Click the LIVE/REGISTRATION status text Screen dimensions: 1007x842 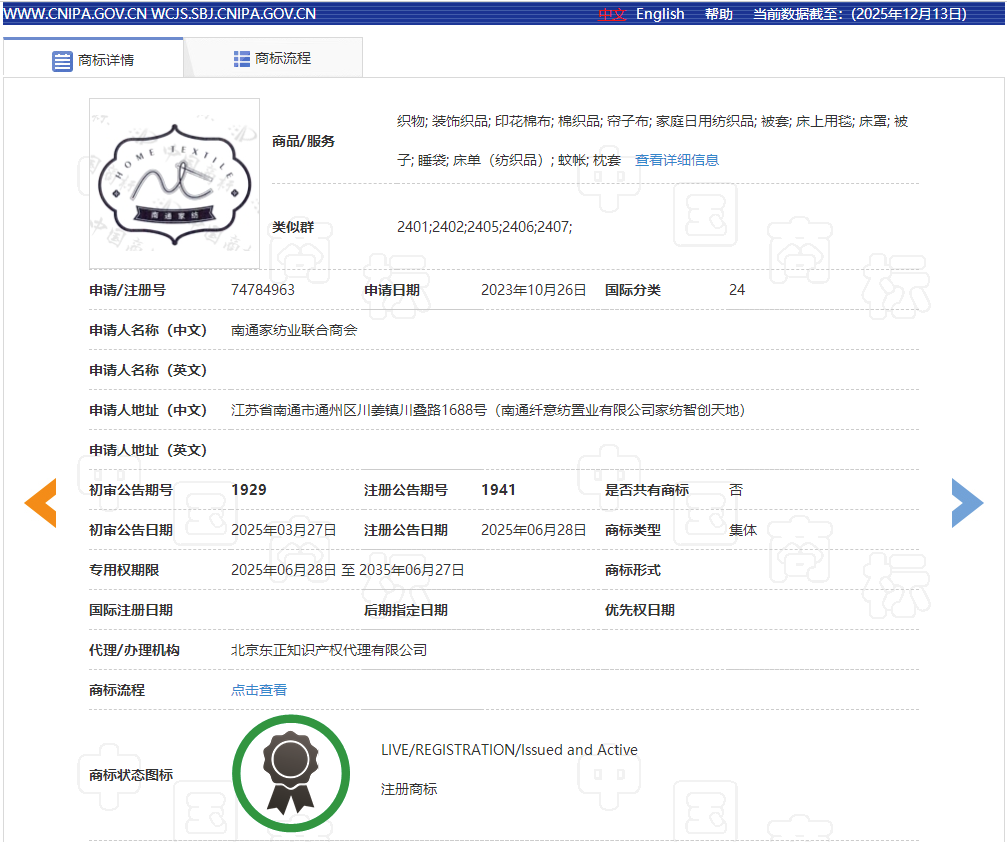point(509,750)
